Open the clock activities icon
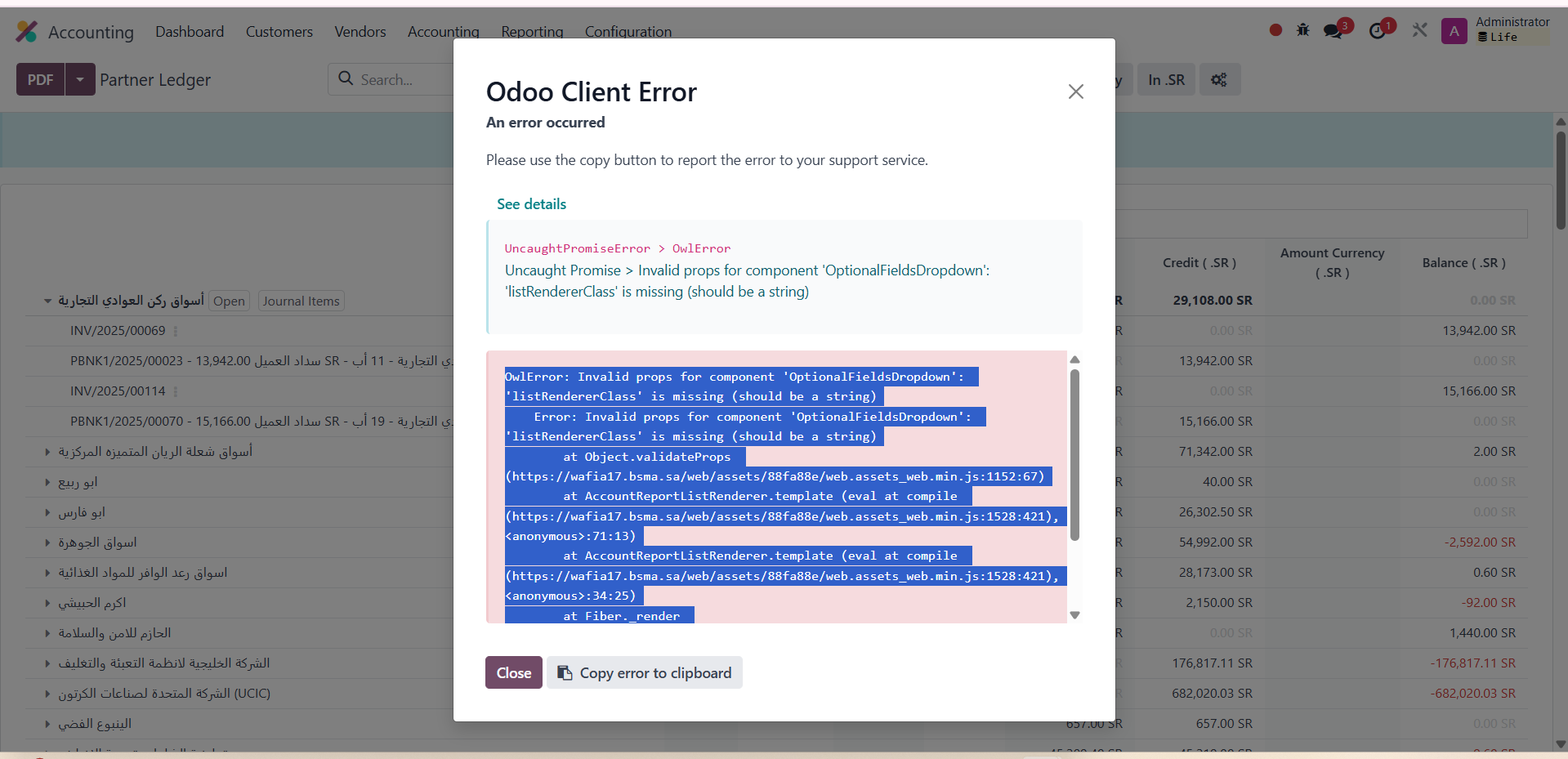 (1378, 31)
